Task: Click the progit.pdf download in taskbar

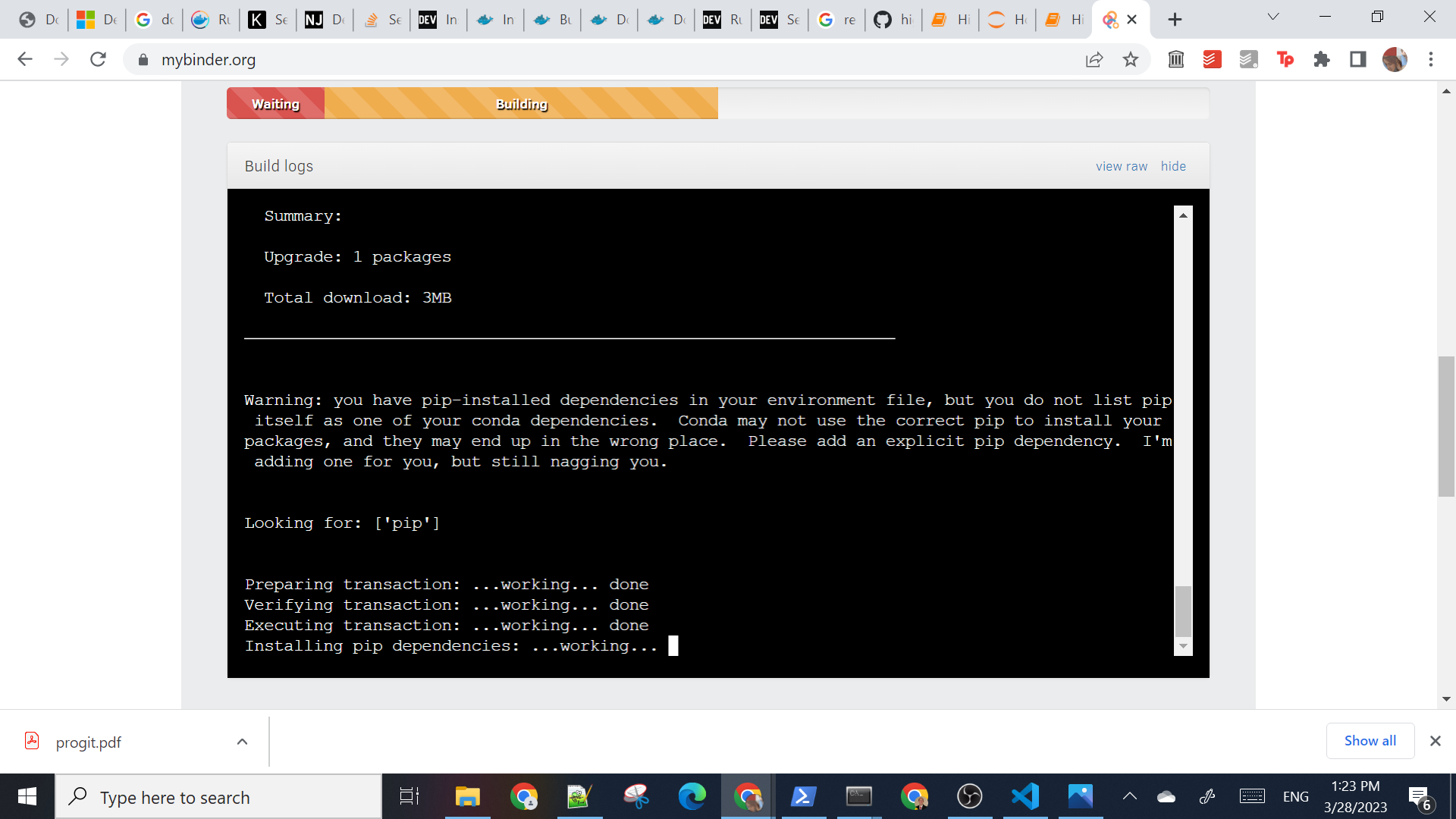Action: coord(87,742)
